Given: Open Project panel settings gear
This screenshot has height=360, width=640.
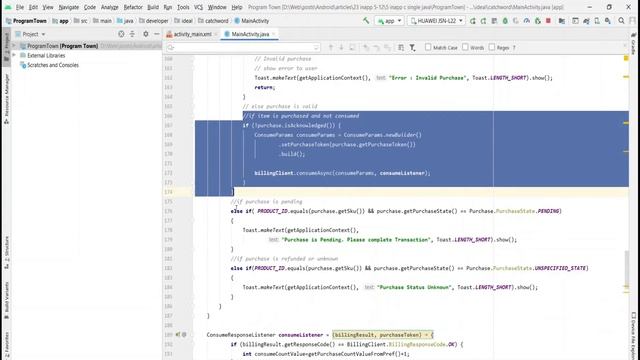Looking at the screenshot, I should (146, 34).
